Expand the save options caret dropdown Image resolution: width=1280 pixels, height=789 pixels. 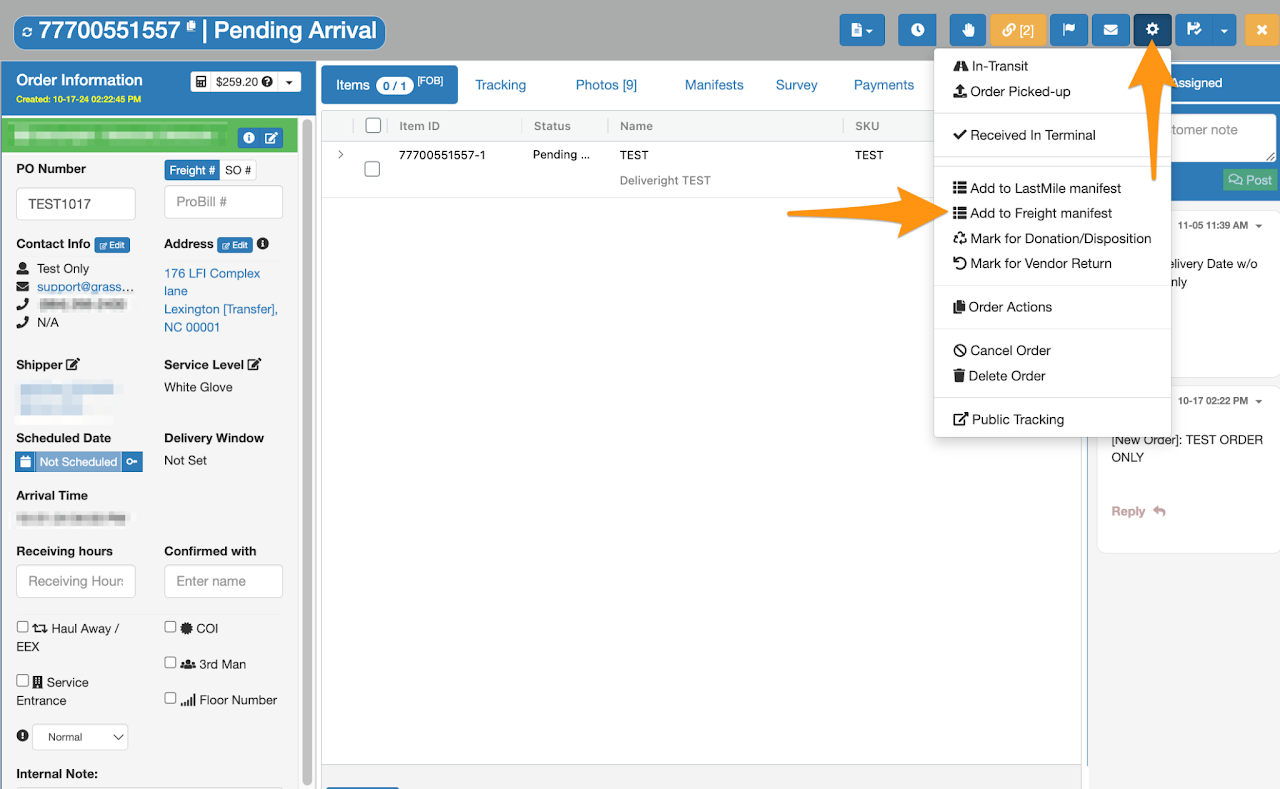pos(1225,30)
